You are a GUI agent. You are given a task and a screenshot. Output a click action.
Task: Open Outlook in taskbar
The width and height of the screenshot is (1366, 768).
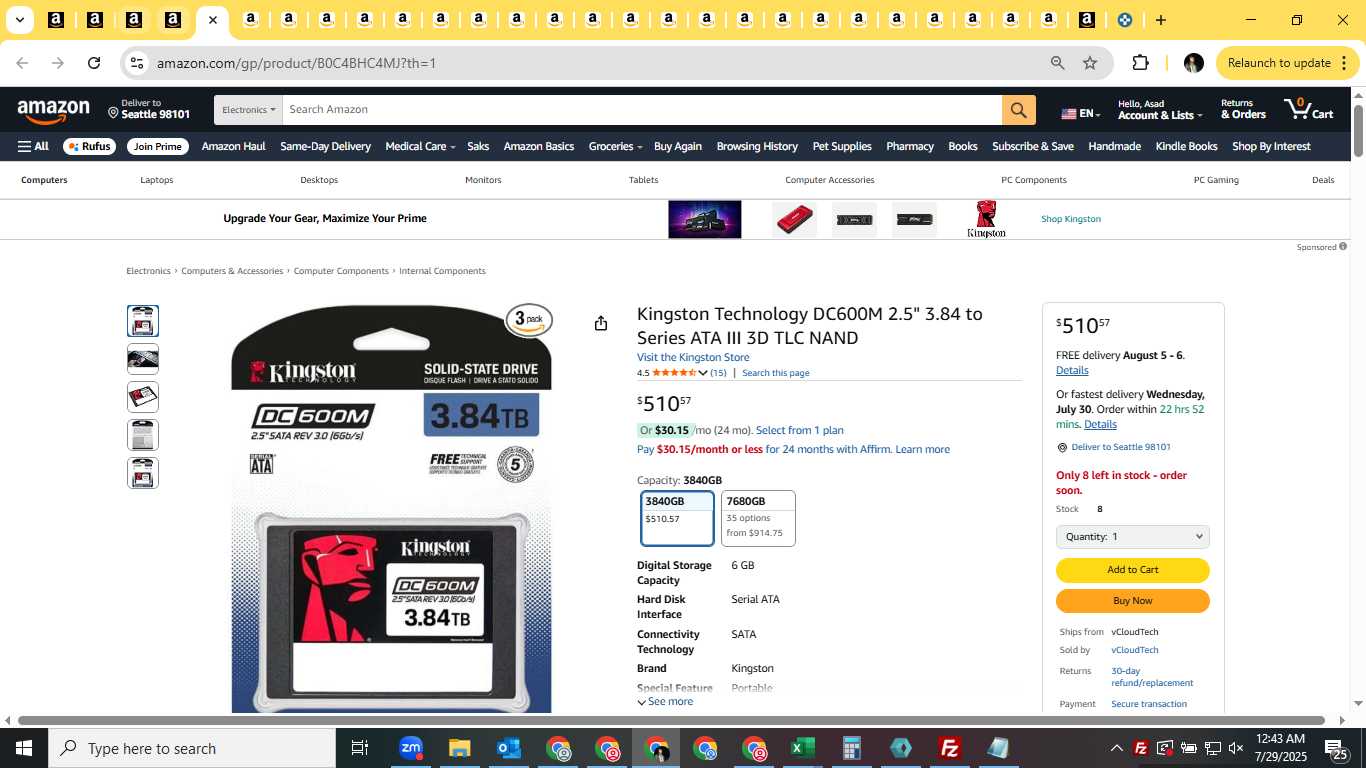(509, 748)
